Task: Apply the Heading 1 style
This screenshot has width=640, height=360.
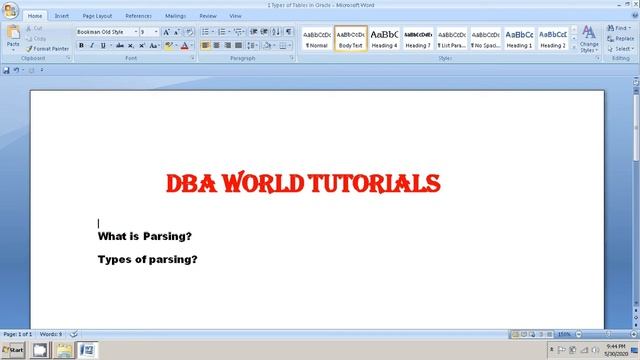Action: pos(519,39)
